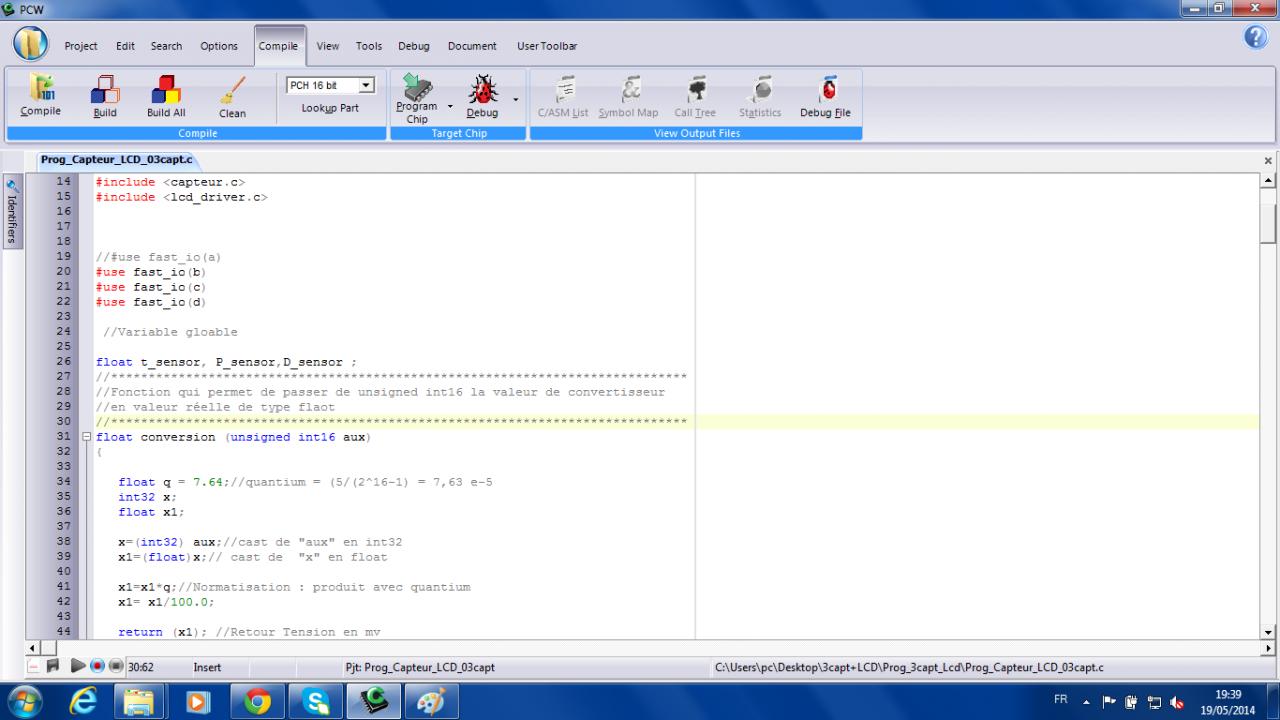Screen dimensions: 1280x720
Task: Open Skype from the taskbar
Action: (315, 701)
